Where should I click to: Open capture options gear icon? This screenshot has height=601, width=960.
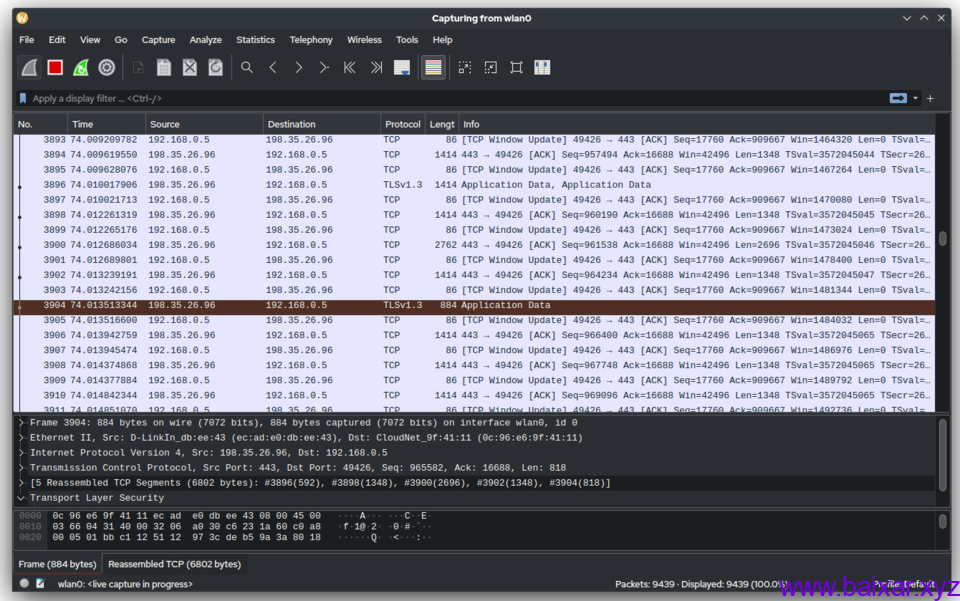(x=107, y=67)
